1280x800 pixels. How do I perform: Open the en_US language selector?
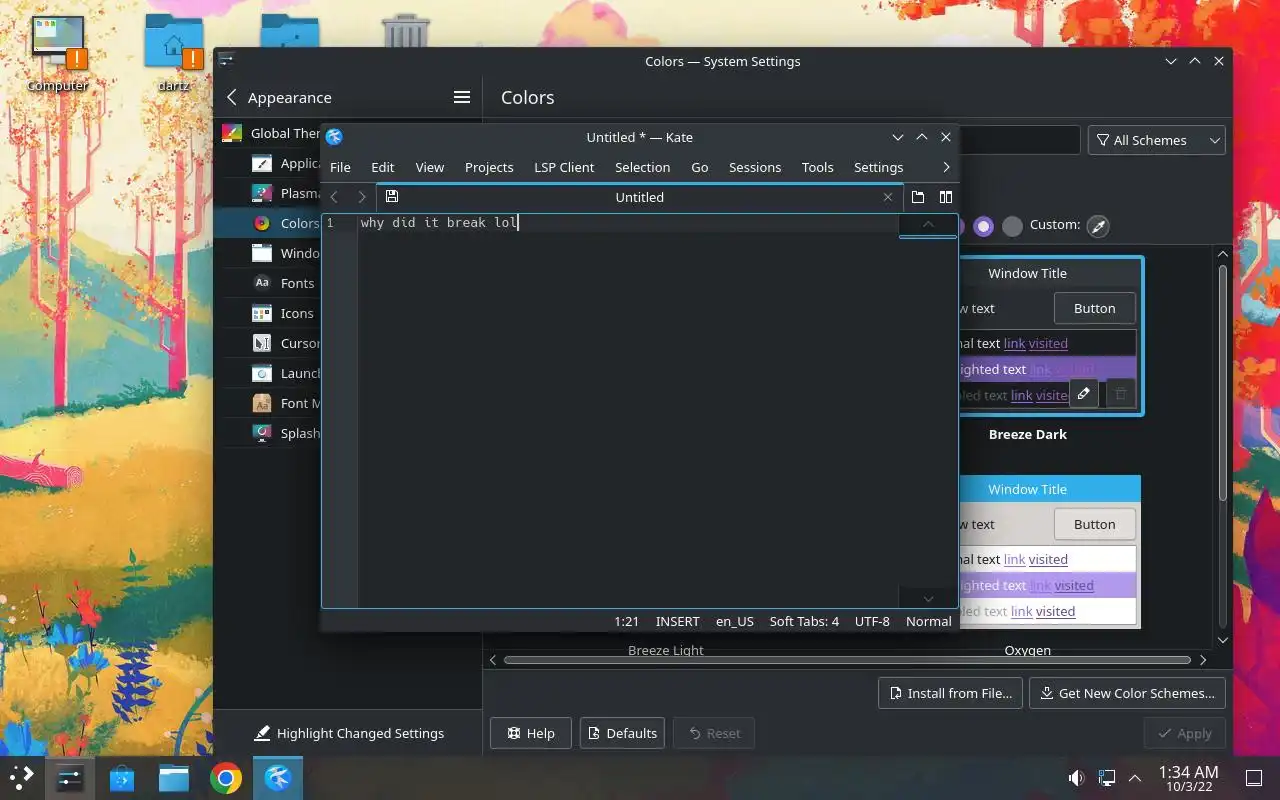pyautogui.click(x=735, y=621)
